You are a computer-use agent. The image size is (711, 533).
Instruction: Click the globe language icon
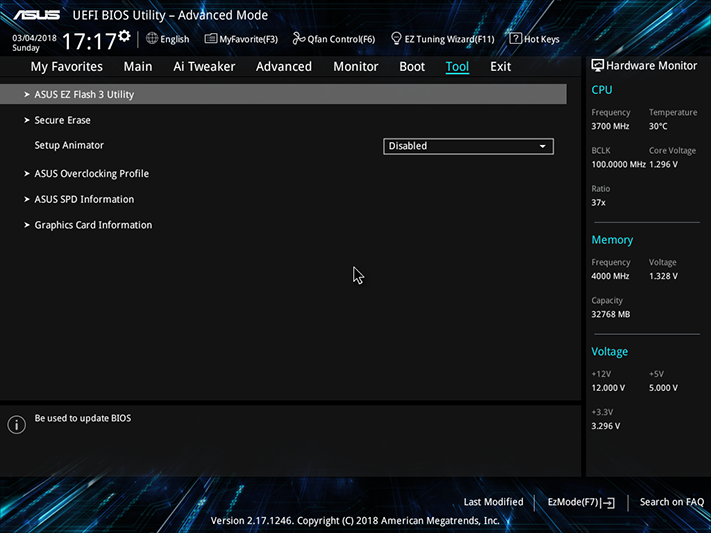click(x=152, y=39)
